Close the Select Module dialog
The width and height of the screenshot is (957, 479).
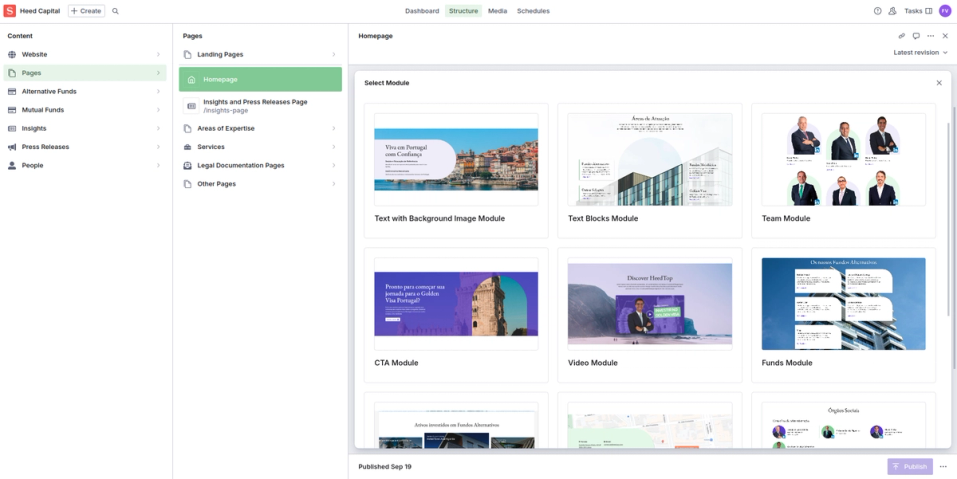pyautogui.click(x=939, y=83)
